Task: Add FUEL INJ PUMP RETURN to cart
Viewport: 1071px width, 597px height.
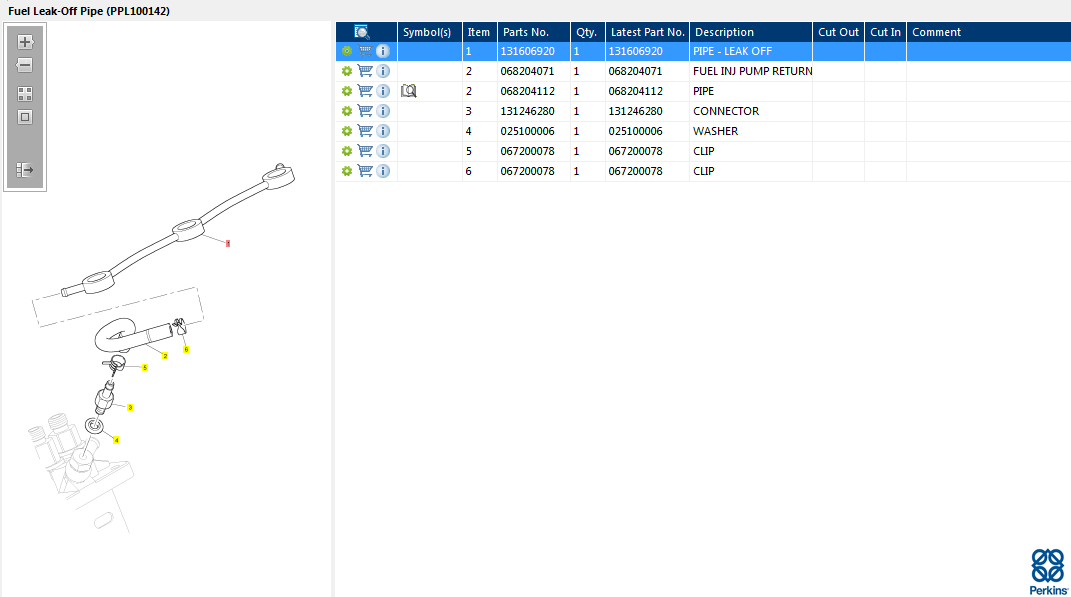Action: coord(365,71)
